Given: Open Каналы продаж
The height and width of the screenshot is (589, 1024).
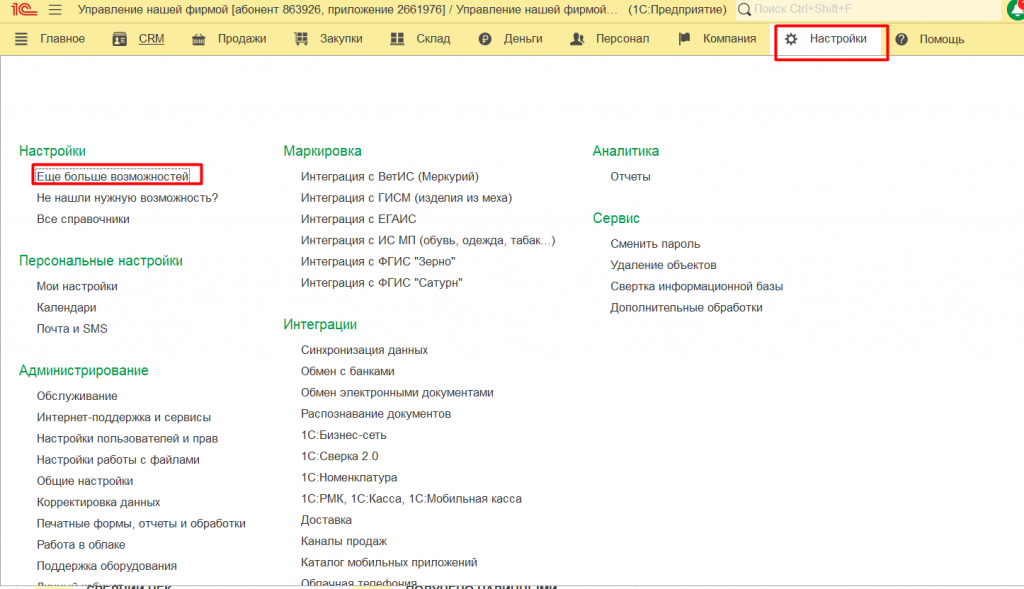Looking at the screenshot, I should [x=344, y=541].
